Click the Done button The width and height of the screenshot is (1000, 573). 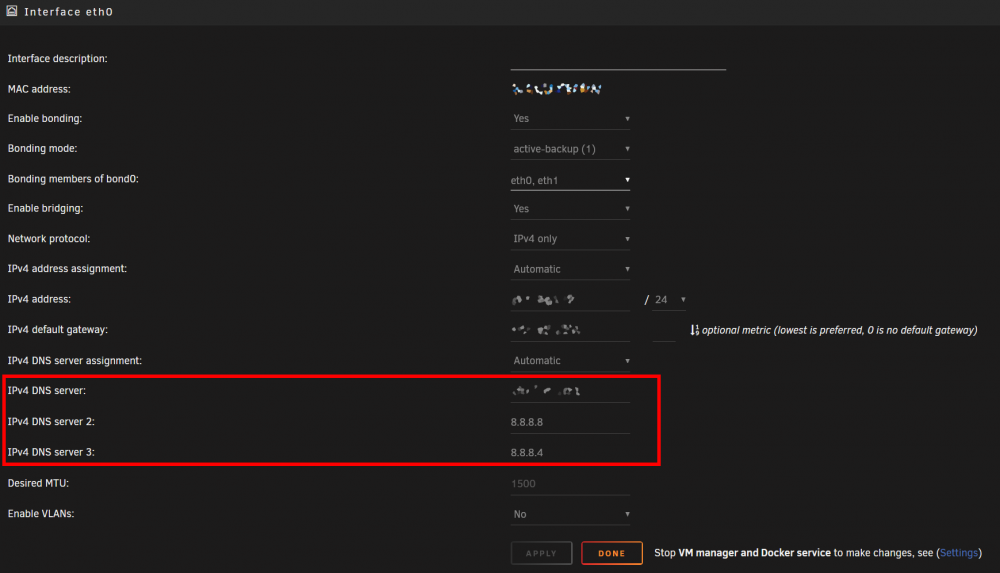612,553
